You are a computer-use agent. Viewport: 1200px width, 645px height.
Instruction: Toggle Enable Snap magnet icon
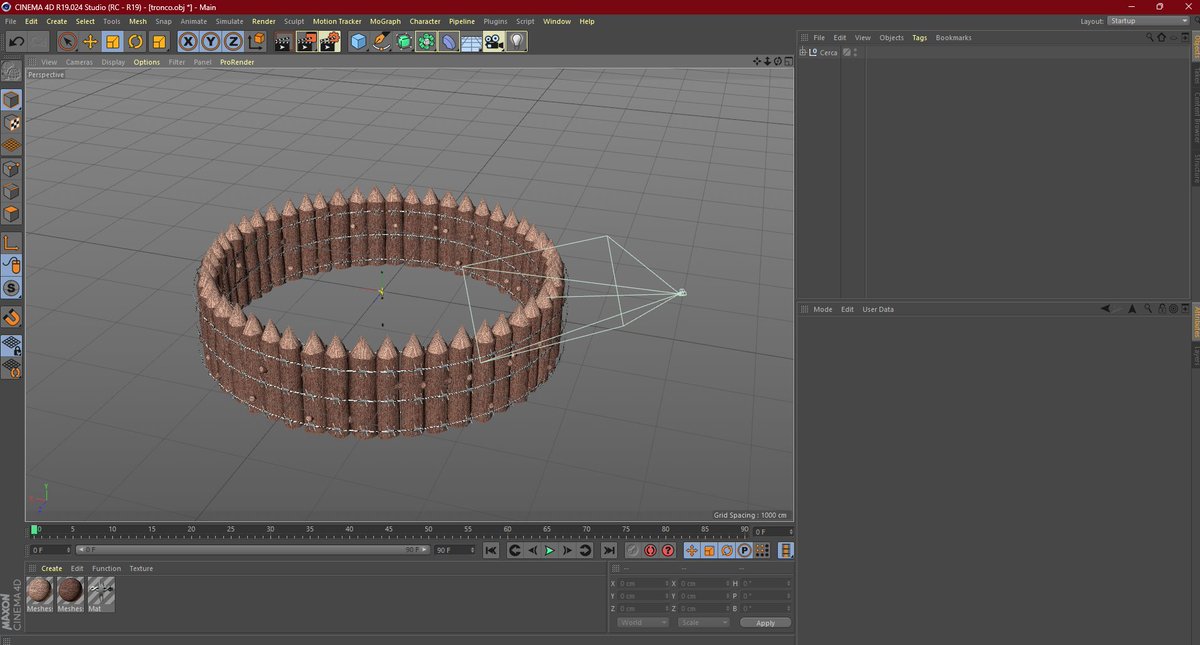pos(11,318)
